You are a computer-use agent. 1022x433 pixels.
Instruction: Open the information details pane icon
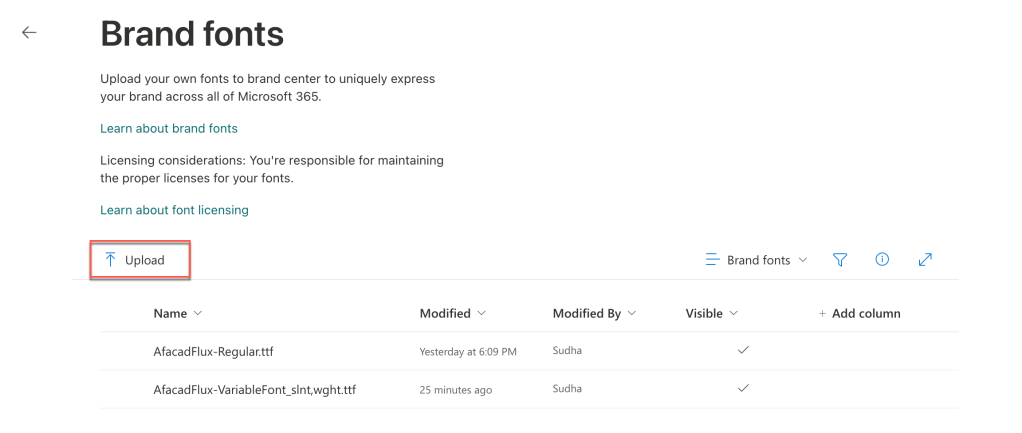[882, 260]
